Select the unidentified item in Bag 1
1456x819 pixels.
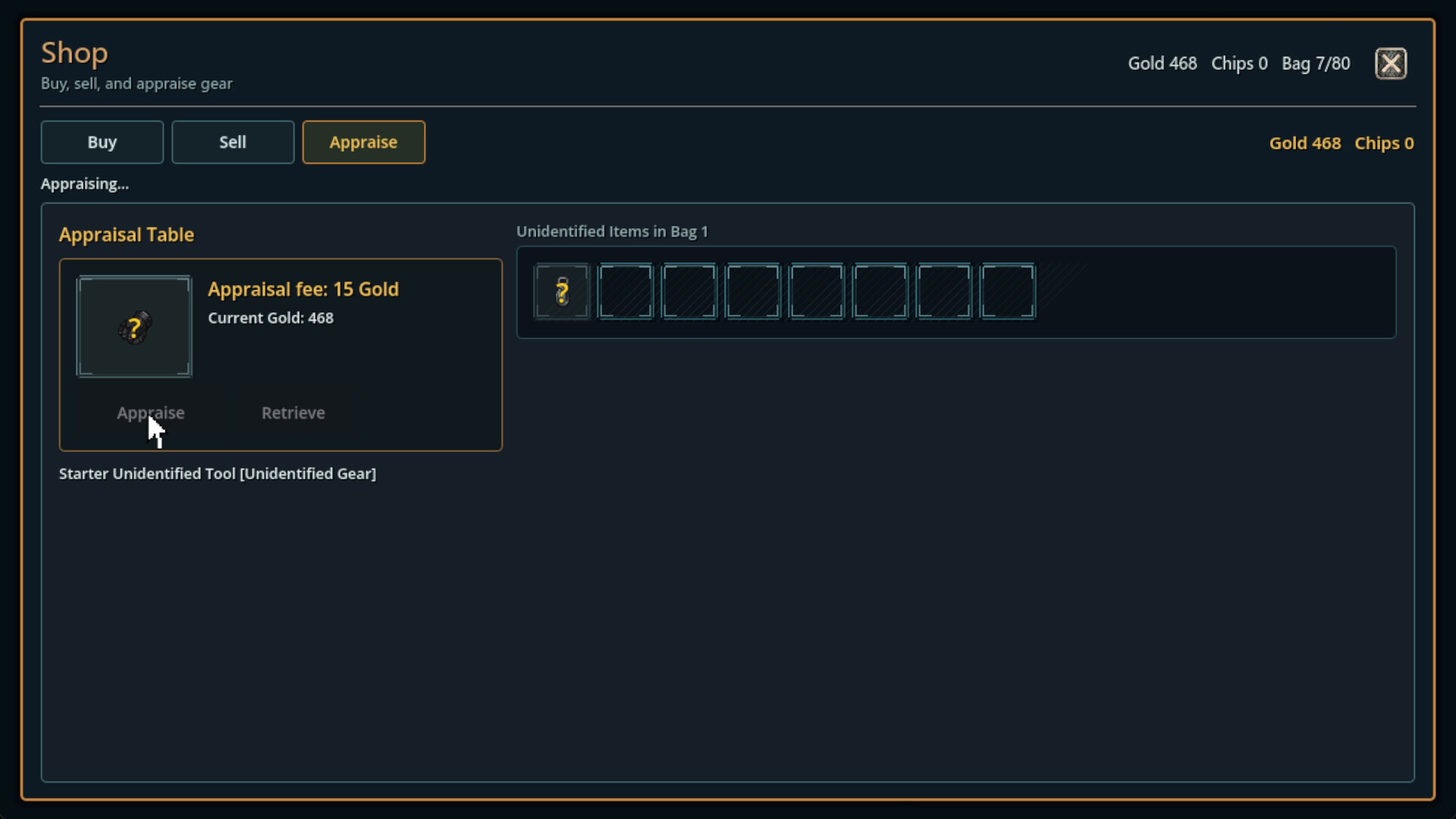[561, 291]
